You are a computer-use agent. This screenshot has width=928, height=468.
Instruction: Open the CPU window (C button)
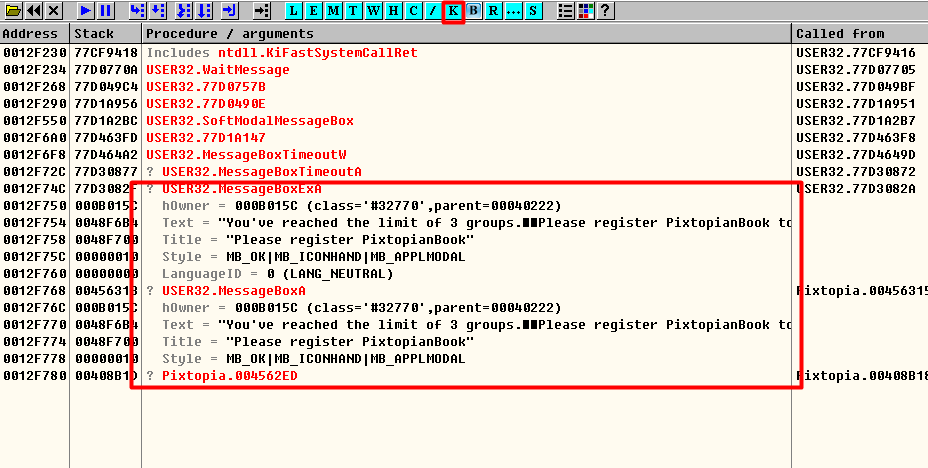tap(413, 11)
